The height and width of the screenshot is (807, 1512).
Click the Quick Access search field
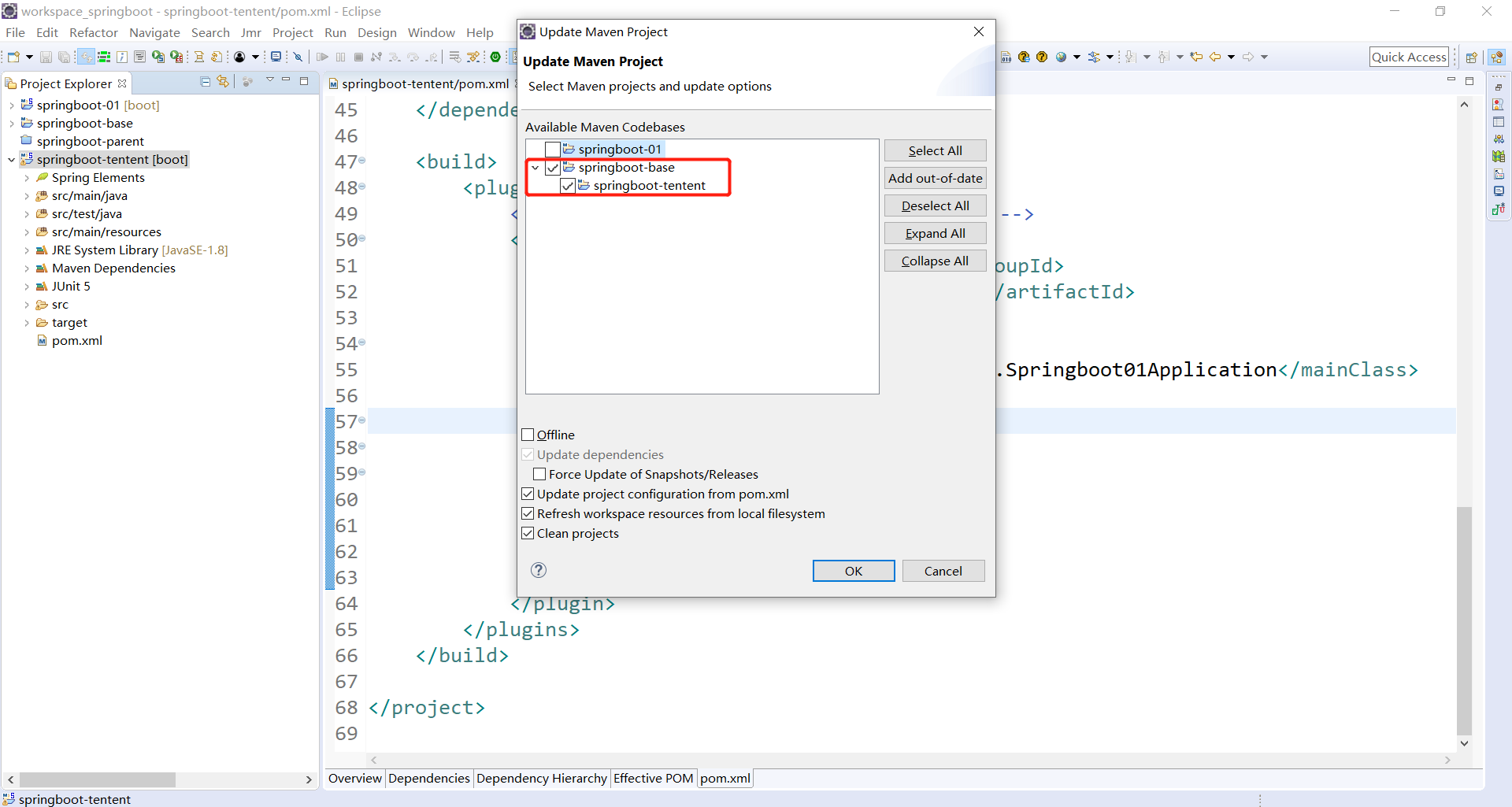[1409, 57]
